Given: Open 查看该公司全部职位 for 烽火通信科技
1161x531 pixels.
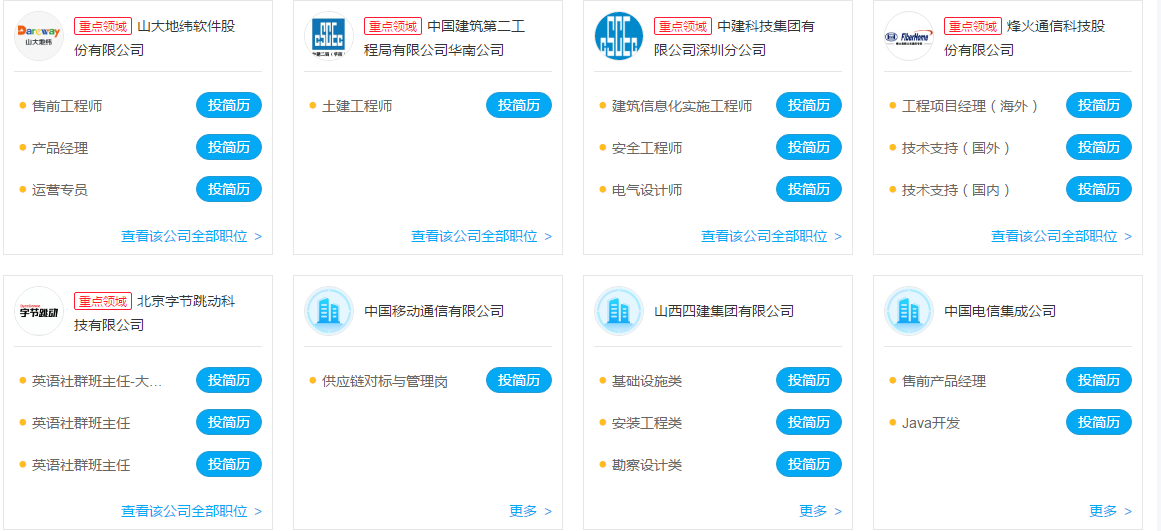Looking at the screenshot, I should pos(1061,237).
